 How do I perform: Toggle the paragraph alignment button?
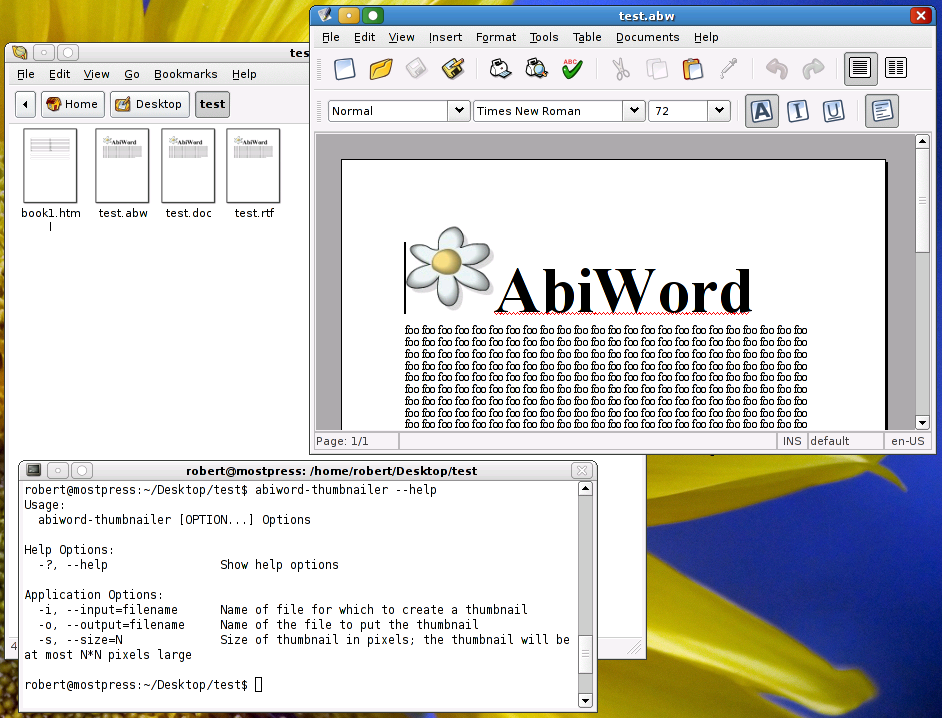coord(882,111)
